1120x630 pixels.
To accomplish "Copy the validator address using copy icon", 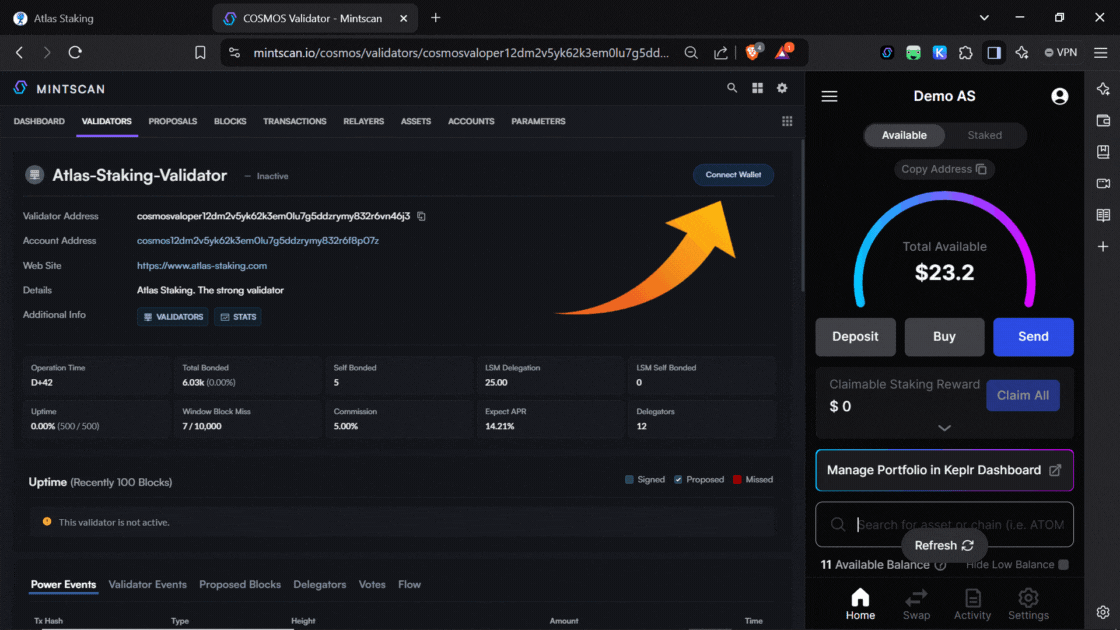I will pos(421,216).
